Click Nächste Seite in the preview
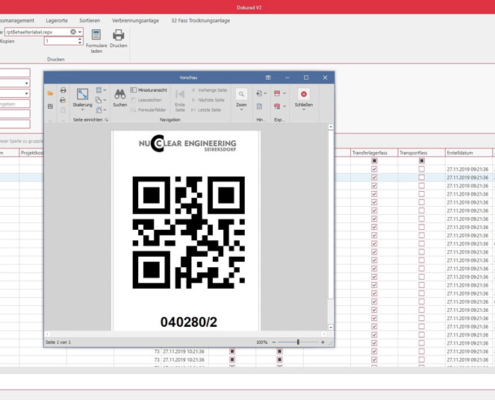Screen dimensions: 495x400 tap(208, 100)
